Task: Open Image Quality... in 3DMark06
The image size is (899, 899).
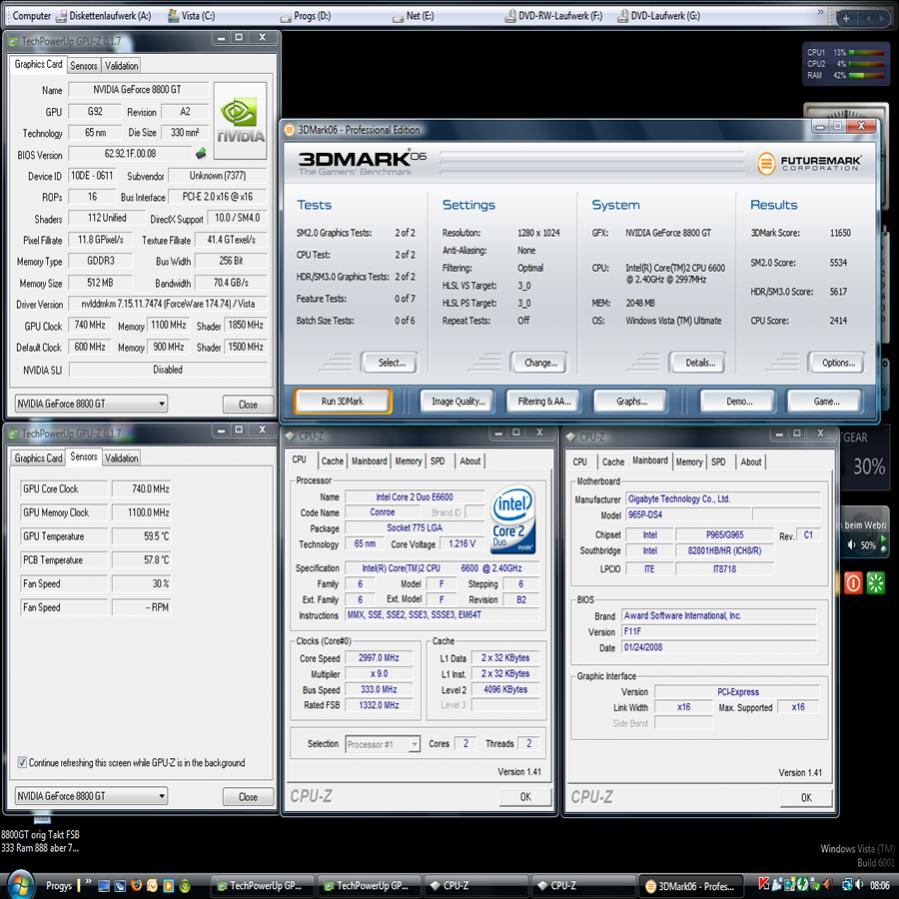Action: [x=458, y=401]
